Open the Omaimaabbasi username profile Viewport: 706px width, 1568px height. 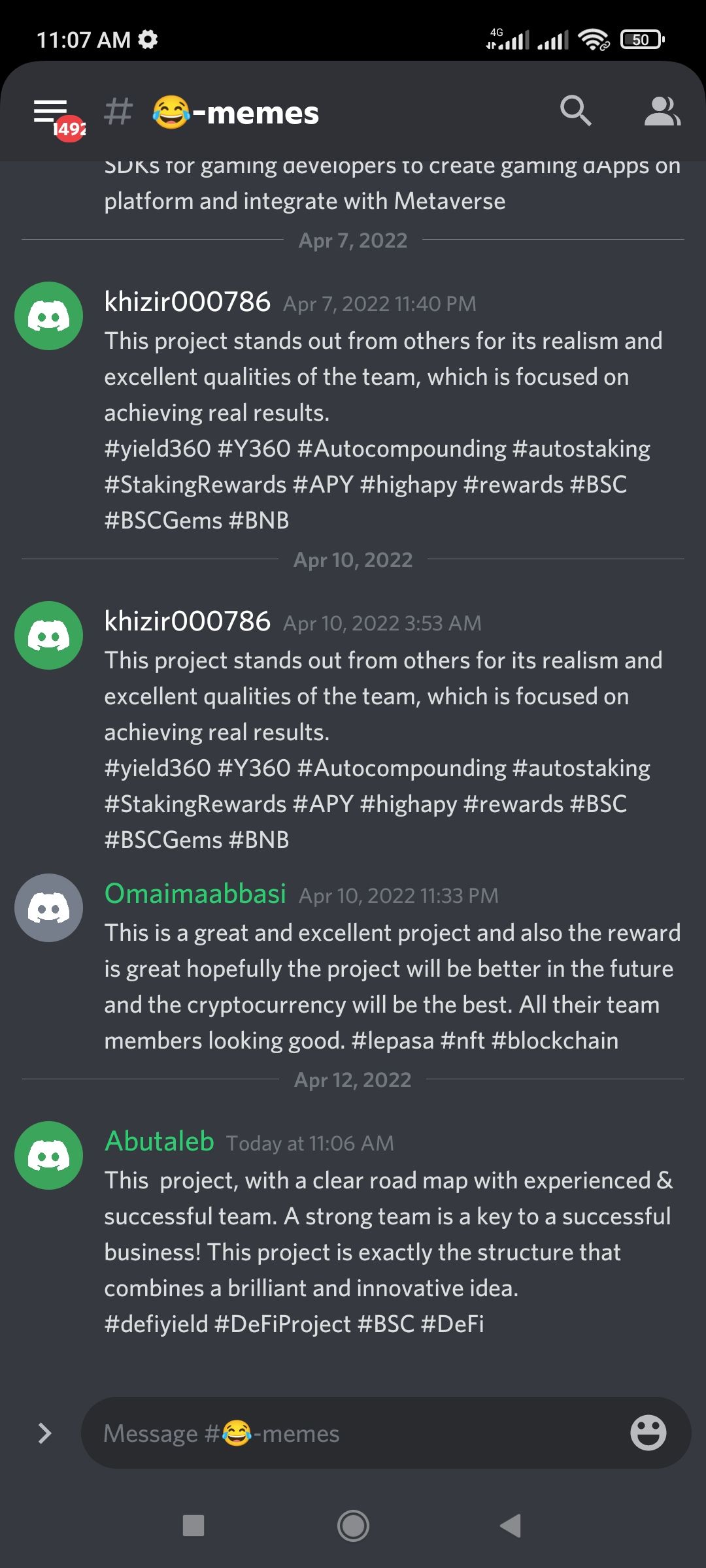195,894
